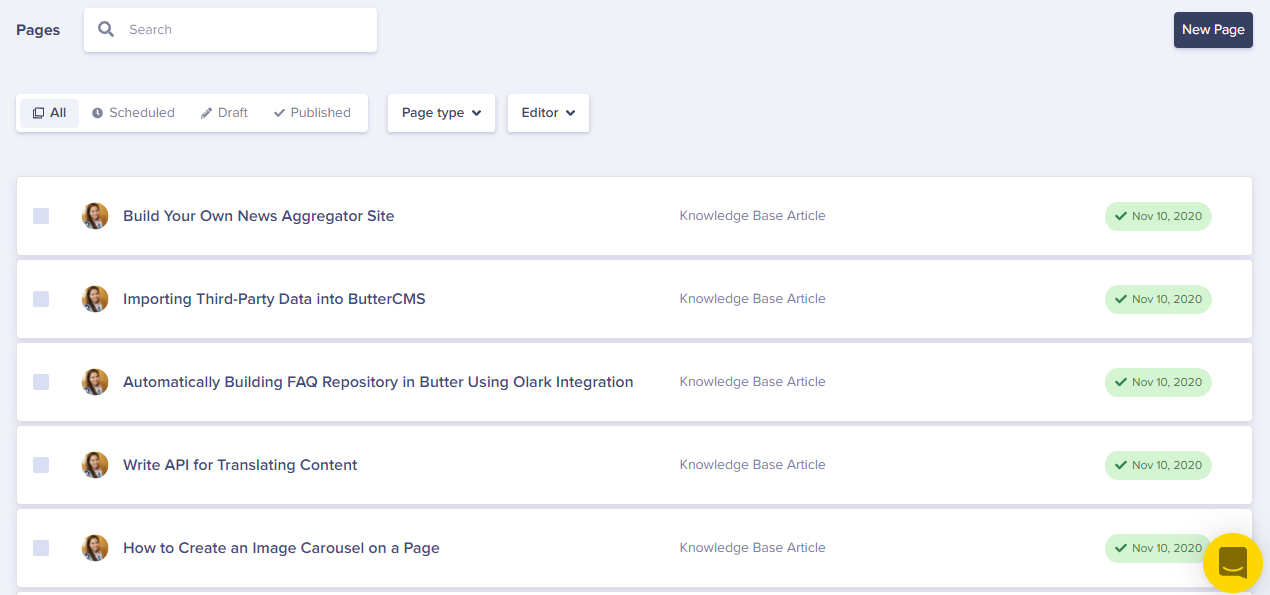The width and height of the screenshot is (1270, 595).
Task: Open Build Your Own News Aggregator Site page
Action: tap(258, 216)
